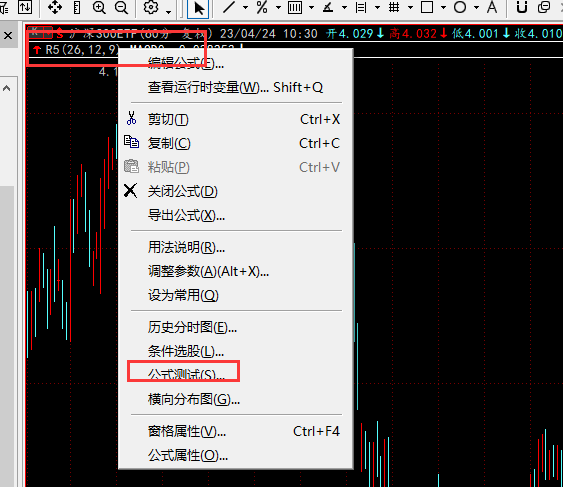This screenshot has height=487, width=563.
Task: Expand dropdown arrow next to line tool
Action: (246, 8)
